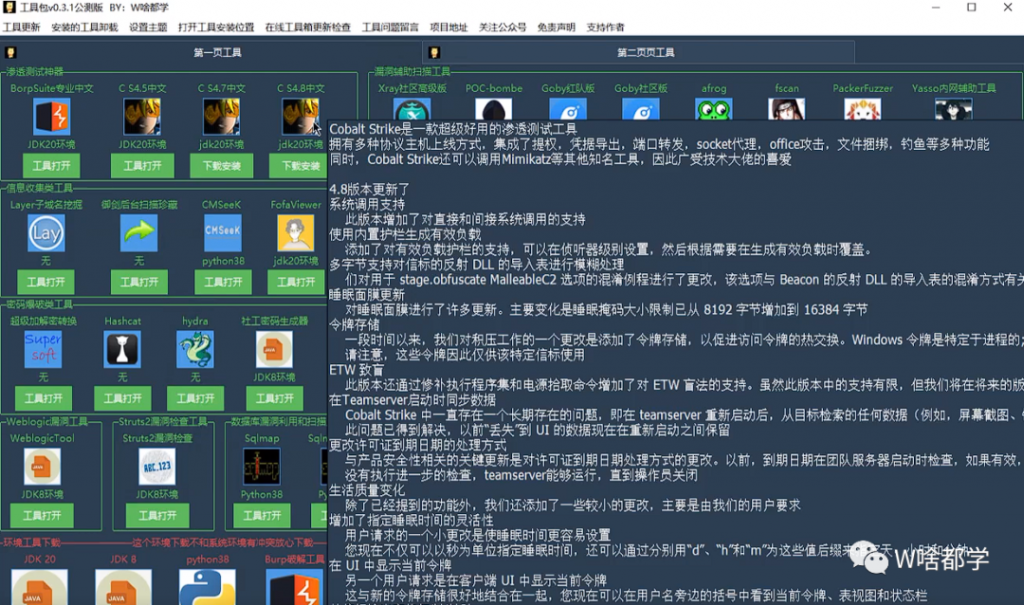Screen dimensions: 1024x605
Task: Click 工具打开 button under CMSeeK
Action: tap(223, 282)
